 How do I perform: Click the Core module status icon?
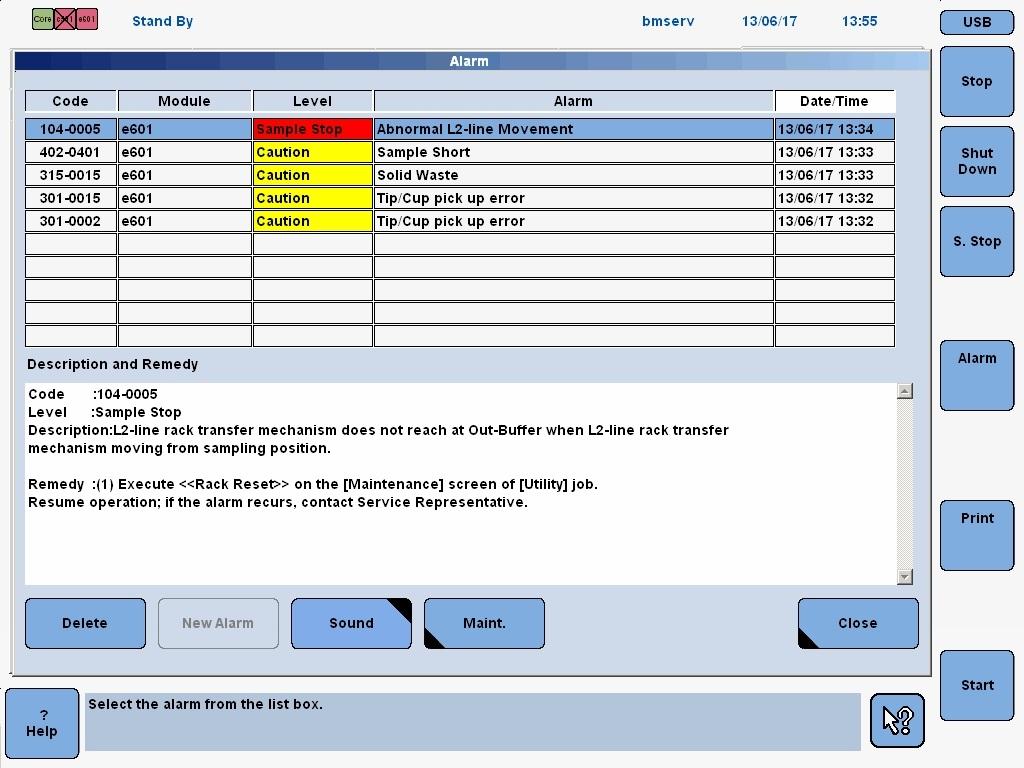coord(42,19)
